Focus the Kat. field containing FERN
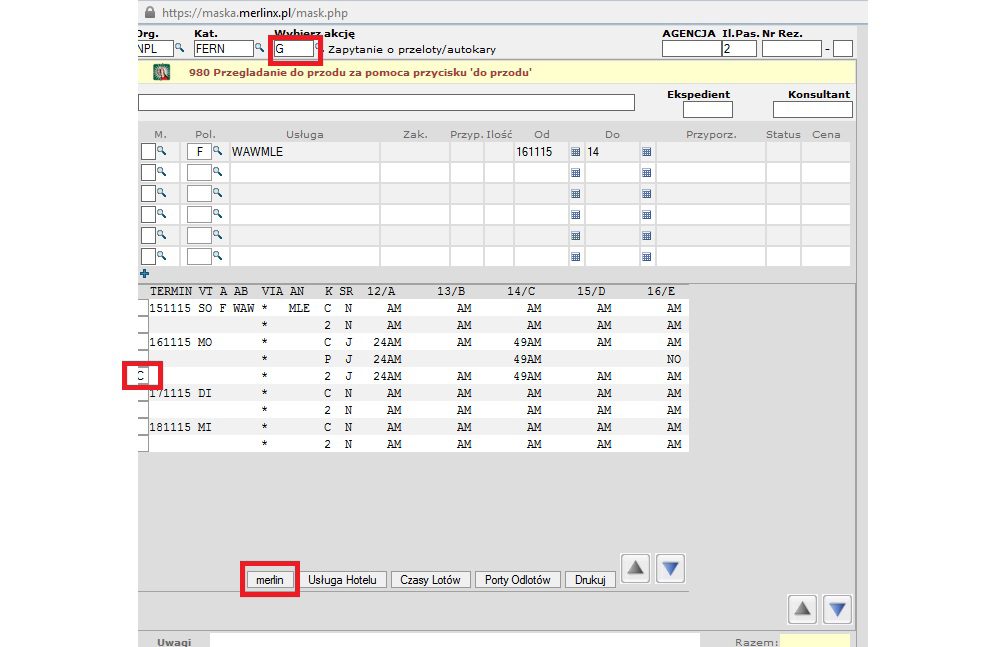The image size is (1008, 647). [224, 48]
